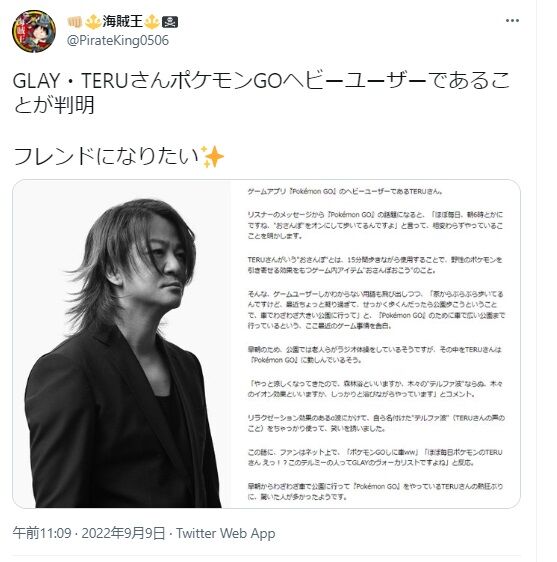Enlarge the black-and-white TERU portrait photo
The width and height of the screenshot is (557, 562).
122,344
